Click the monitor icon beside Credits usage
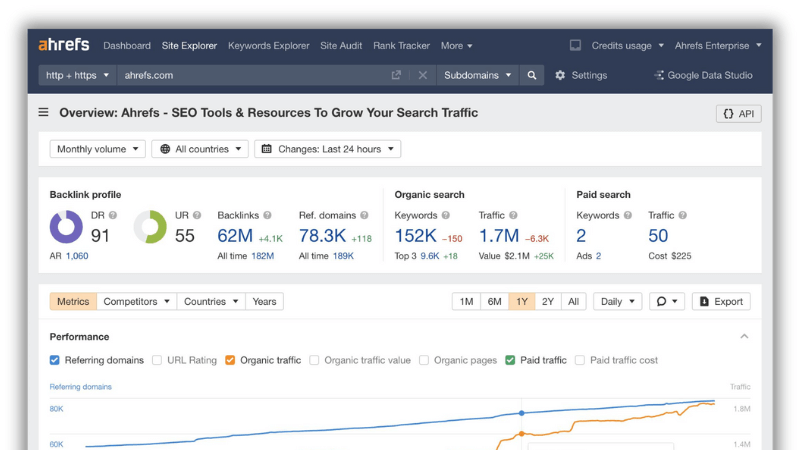This screenshot has width=800, height=450. (575, 45)
